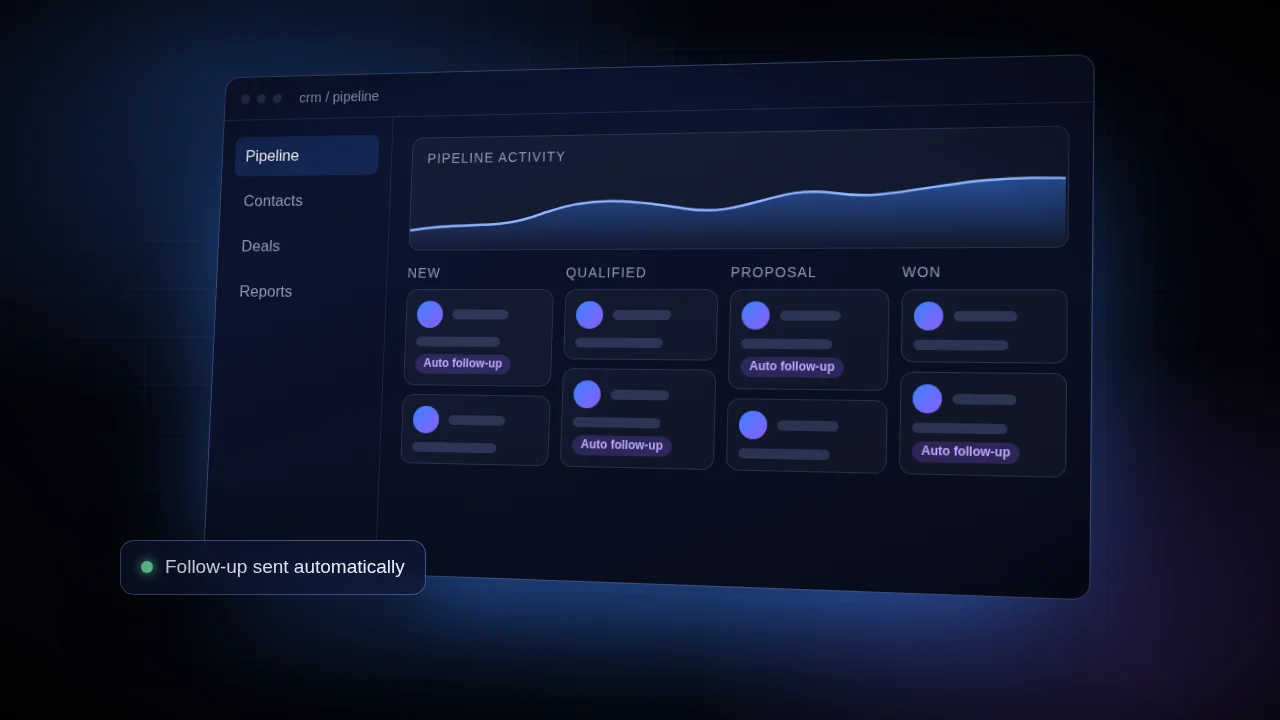Click the avatar on the untagged NEW card

coord(426,419)
